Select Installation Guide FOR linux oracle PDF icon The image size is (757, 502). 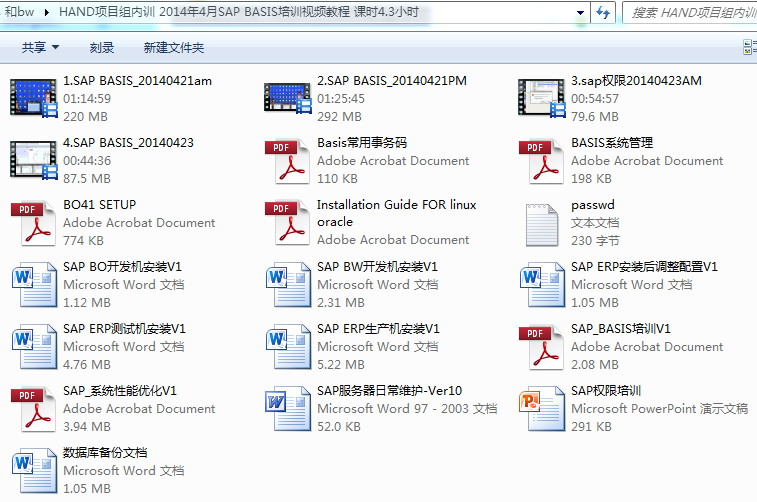tap(287, 223)
